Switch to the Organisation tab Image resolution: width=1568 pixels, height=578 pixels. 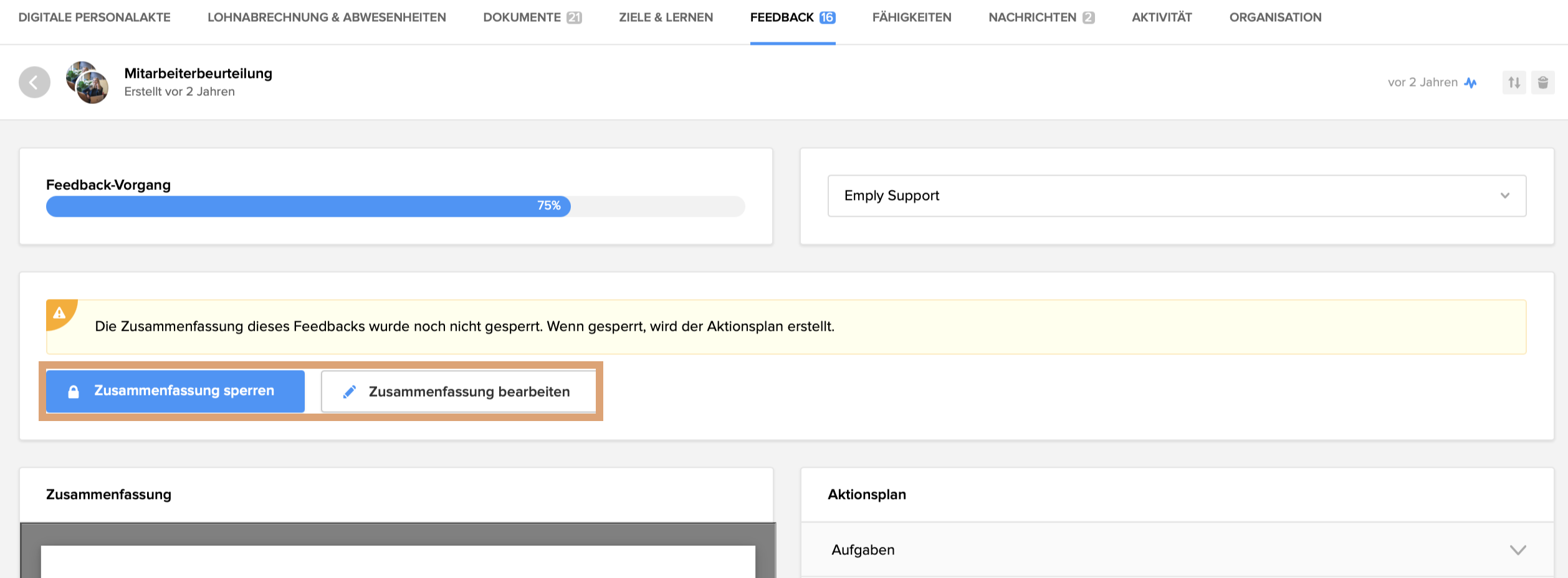1275,17
